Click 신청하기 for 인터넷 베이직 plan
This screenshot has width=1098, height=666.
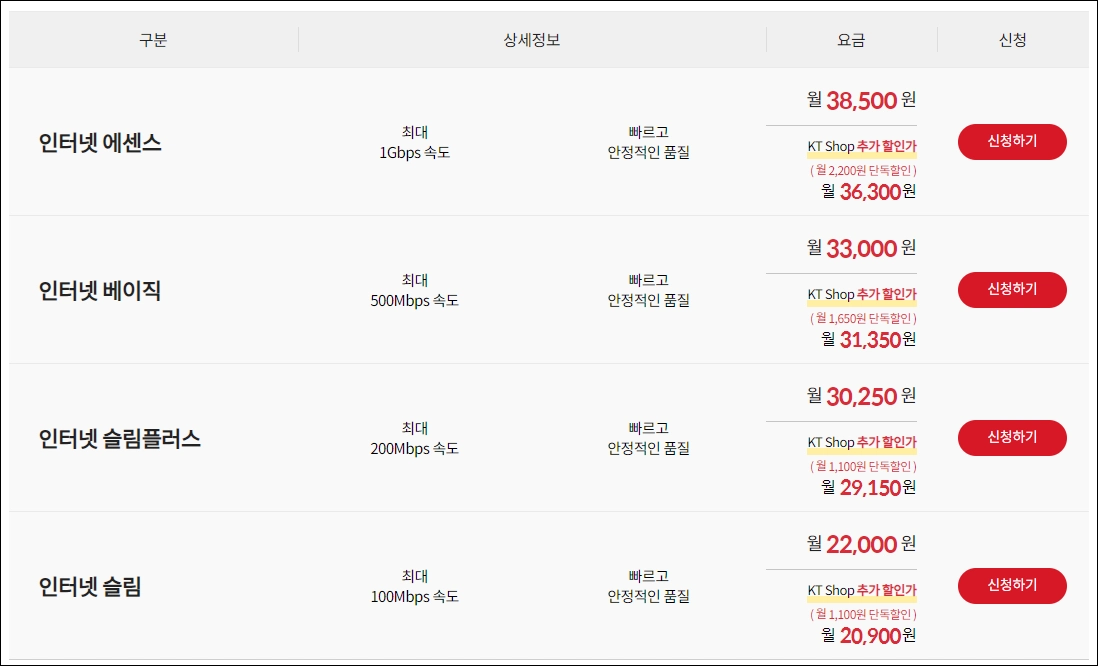(1012, 290)
